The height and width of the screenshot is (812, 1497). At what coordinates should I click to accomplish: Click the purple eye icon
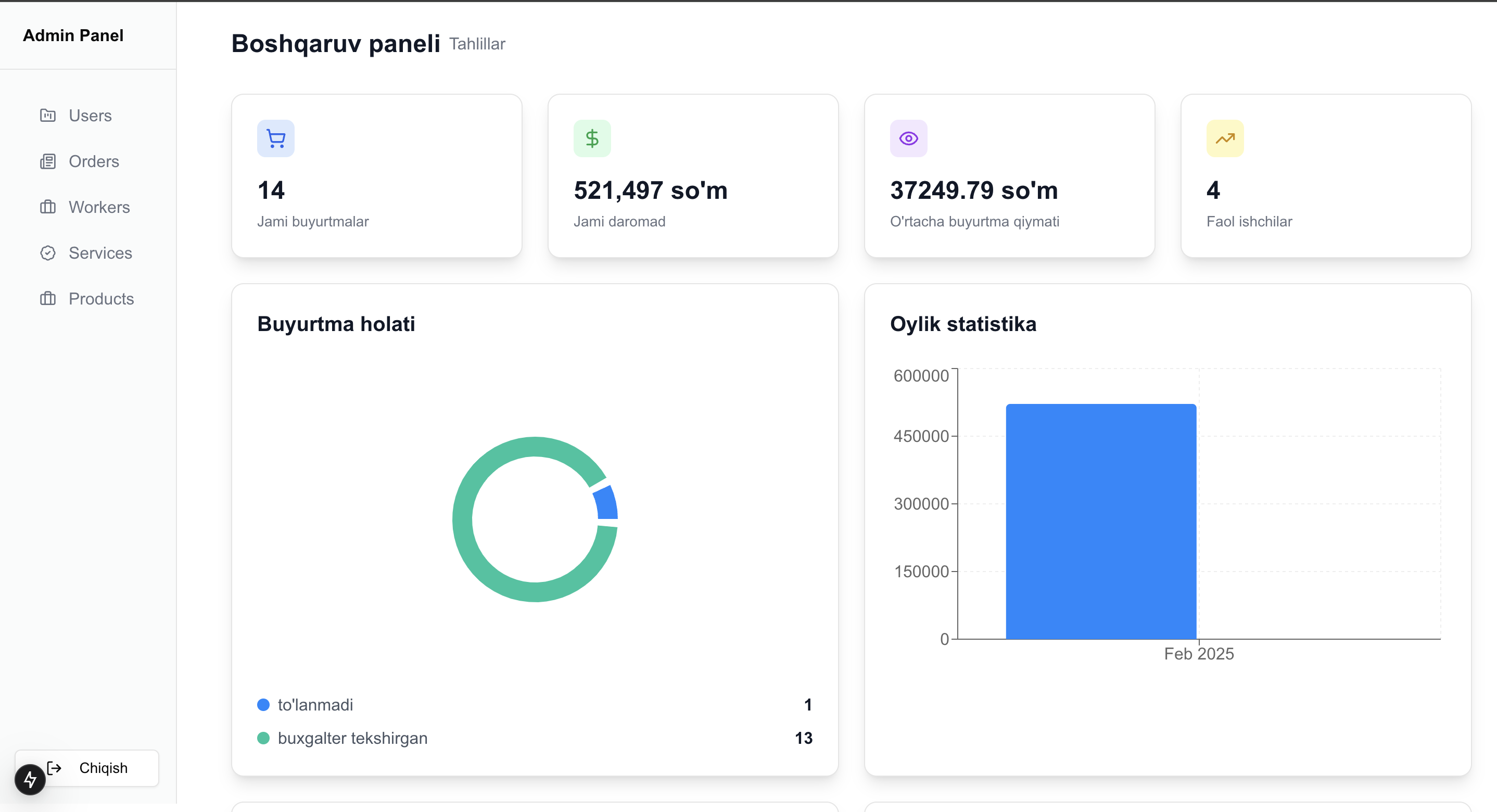(x=908, y=138)
